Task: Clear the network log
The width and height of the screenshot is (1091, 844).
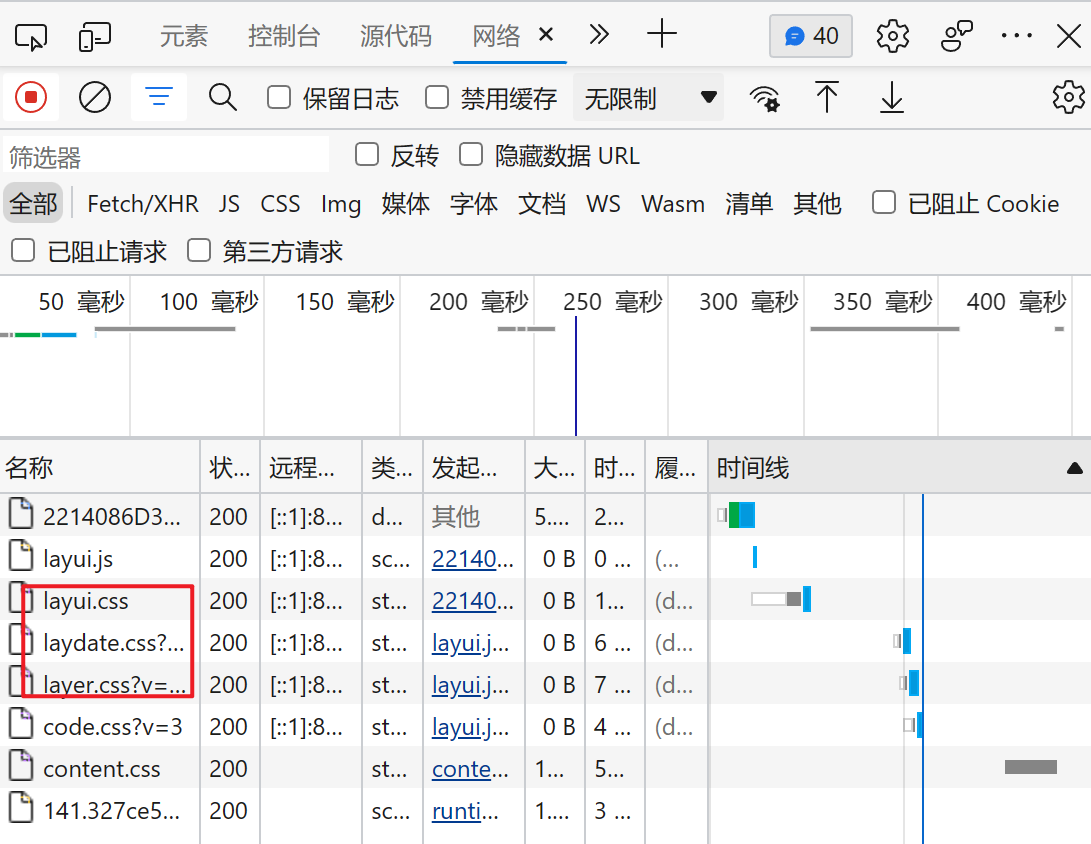Action: tap(95, 97)
